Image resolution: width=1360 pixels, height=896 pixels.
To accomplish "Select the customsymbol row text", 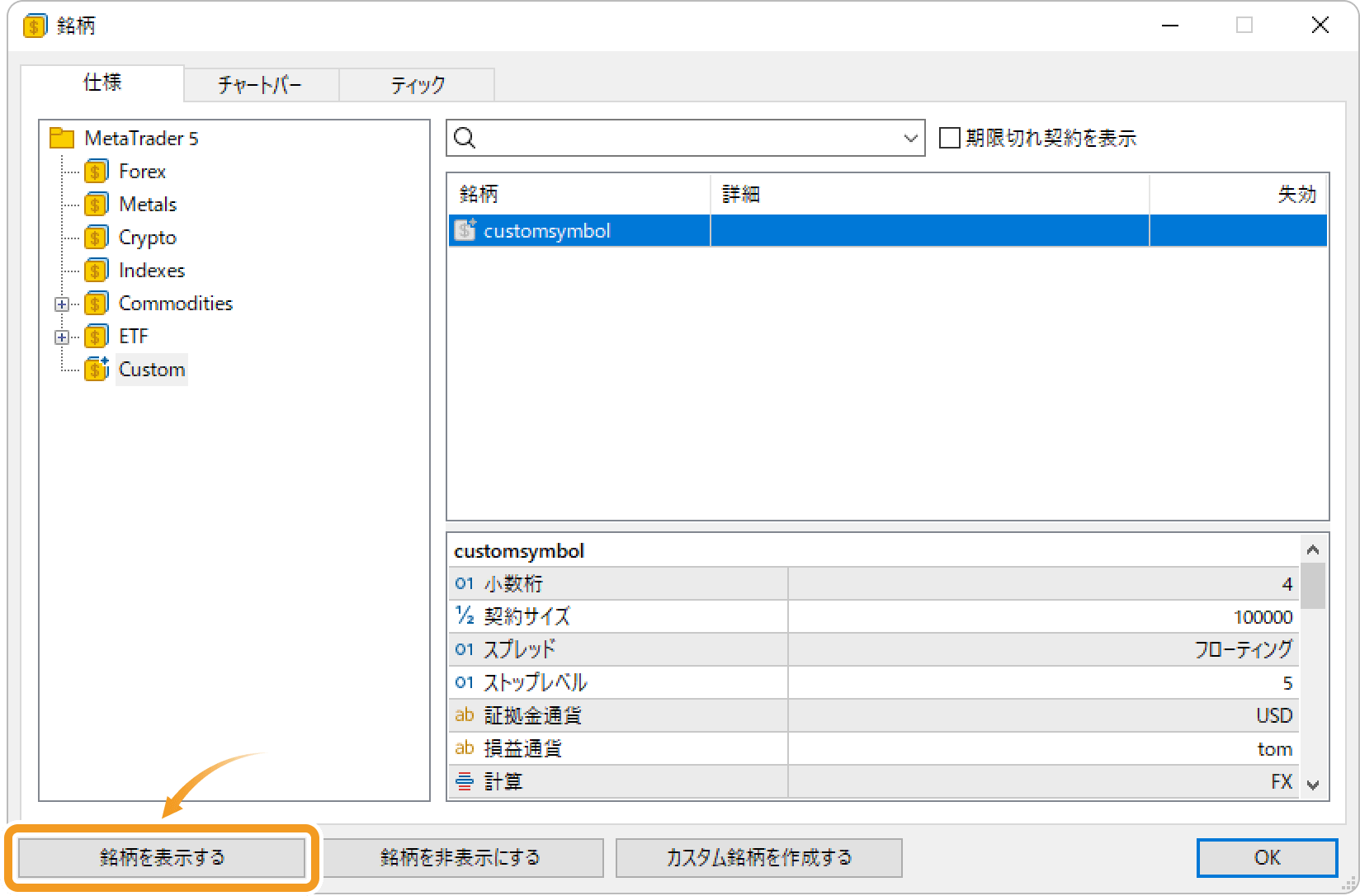I will tap(547, 230).
